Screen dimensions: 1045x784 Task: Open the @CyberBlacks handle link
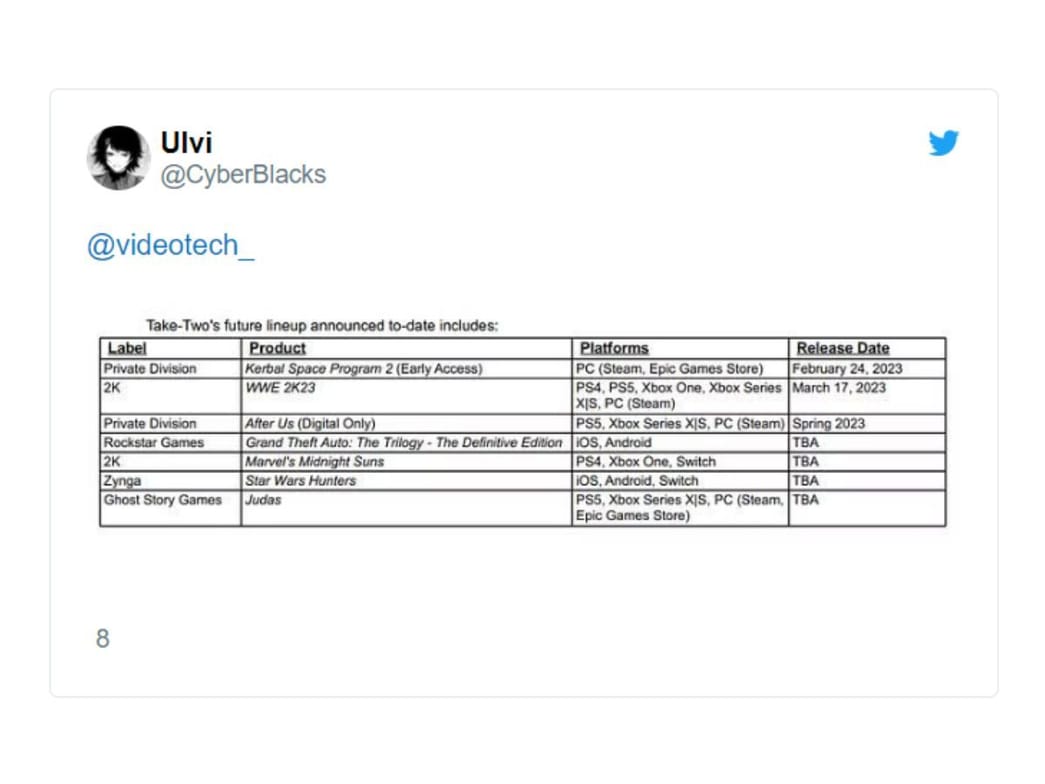click(x=243, y=174)
